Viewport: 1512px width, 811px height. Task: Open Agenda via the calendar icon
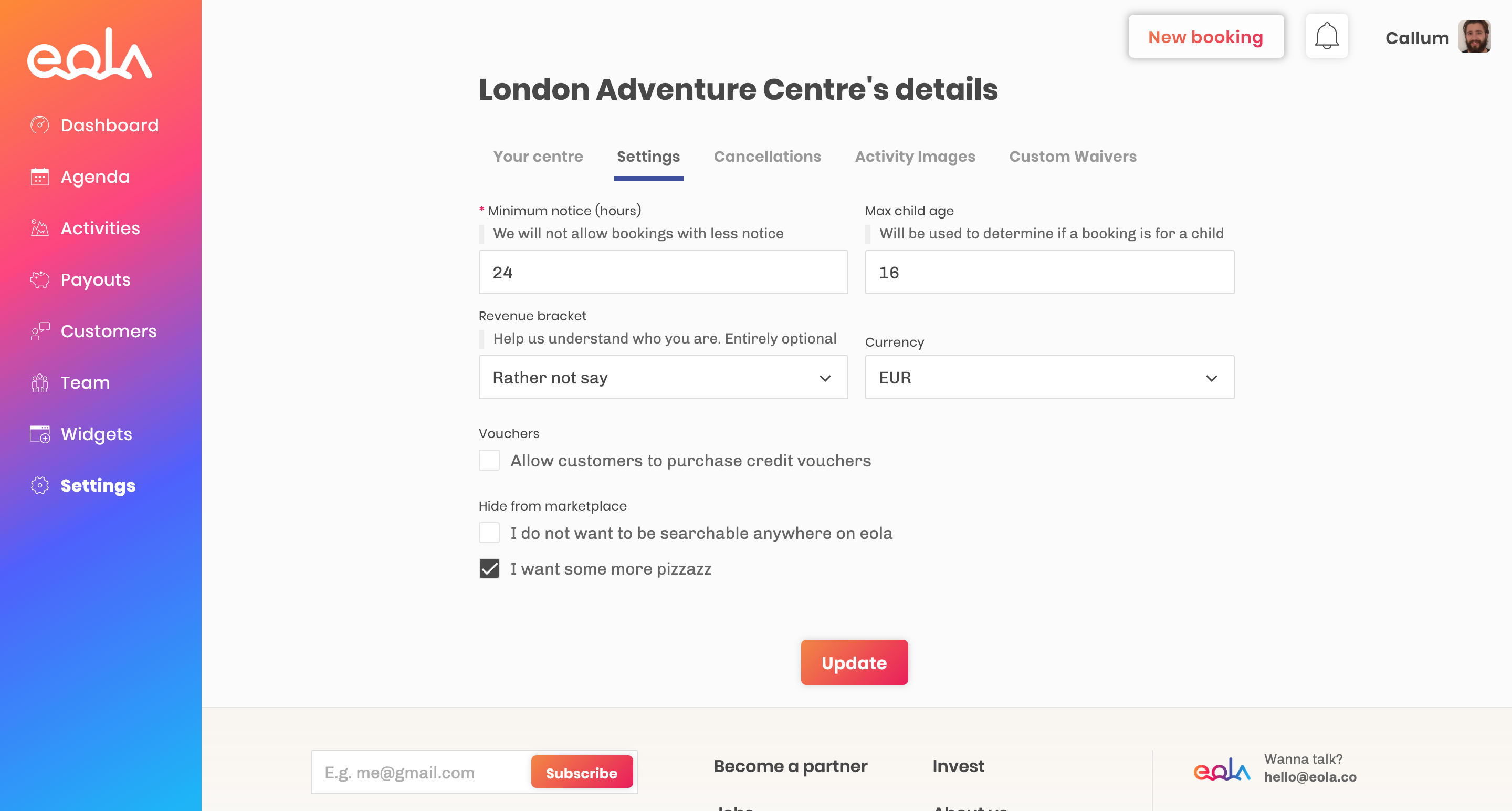[40, 177]
